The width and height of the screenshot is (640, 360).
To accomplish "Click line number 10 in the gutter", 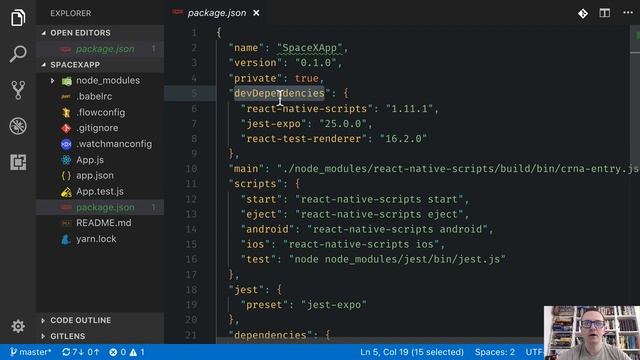I will click(x=191, y=169).
